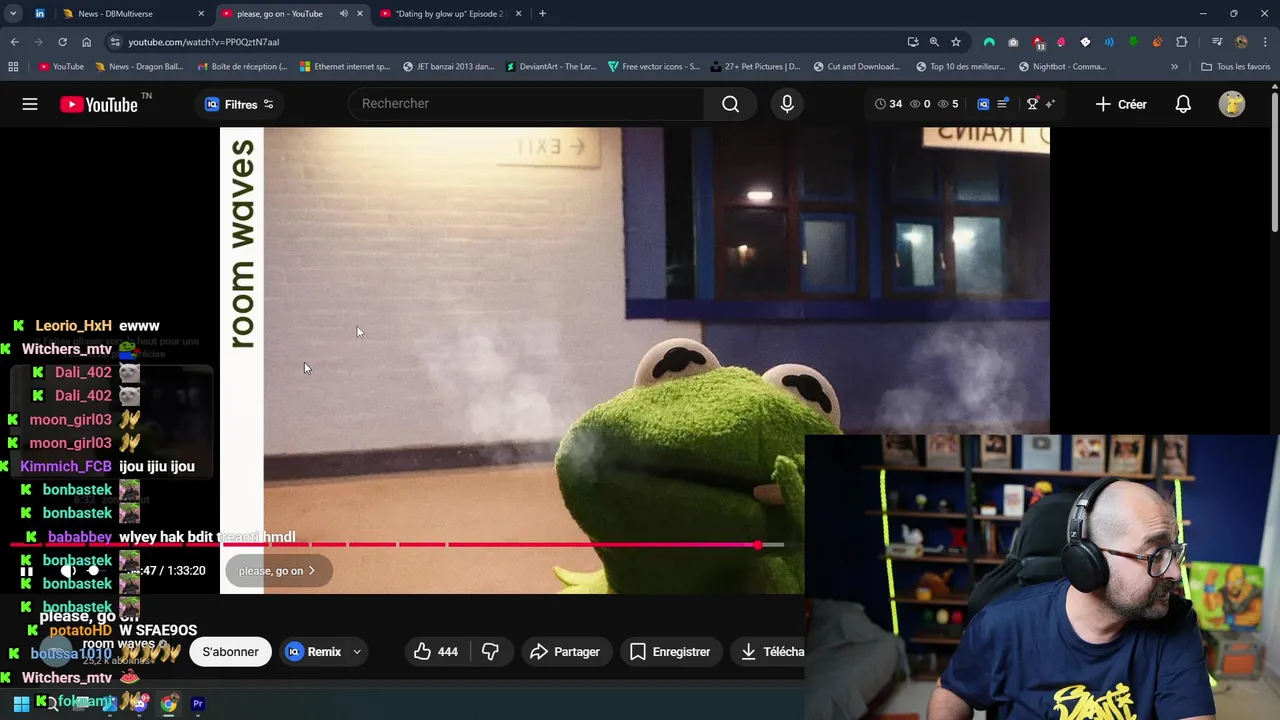1280x720 pixels.
Task: Open the blue IQ extension icon in YouTube header
Action: (983, 104)
